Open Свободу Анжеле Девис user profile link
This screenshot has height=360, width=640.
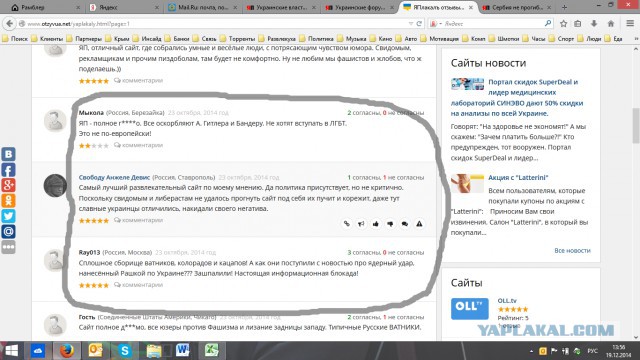[114, 177]
